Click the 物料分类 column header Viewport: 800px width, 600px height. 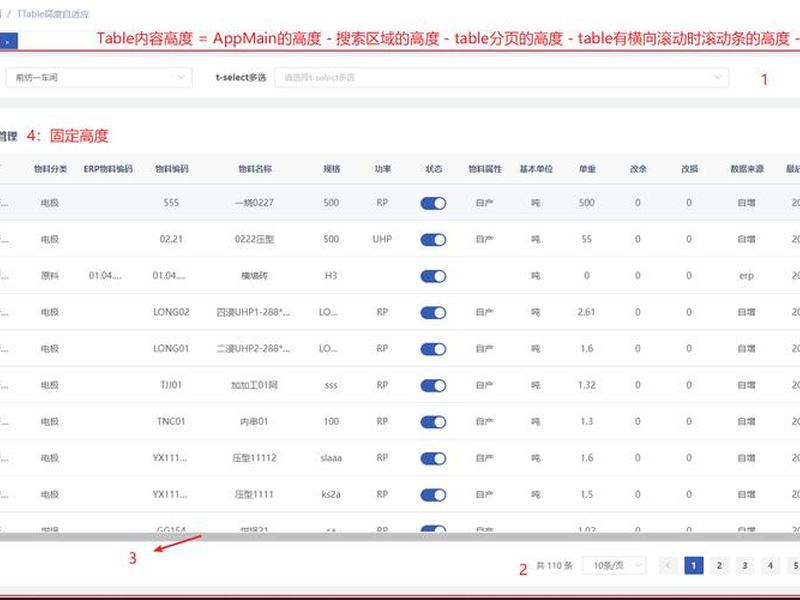[x=50, y=169]
